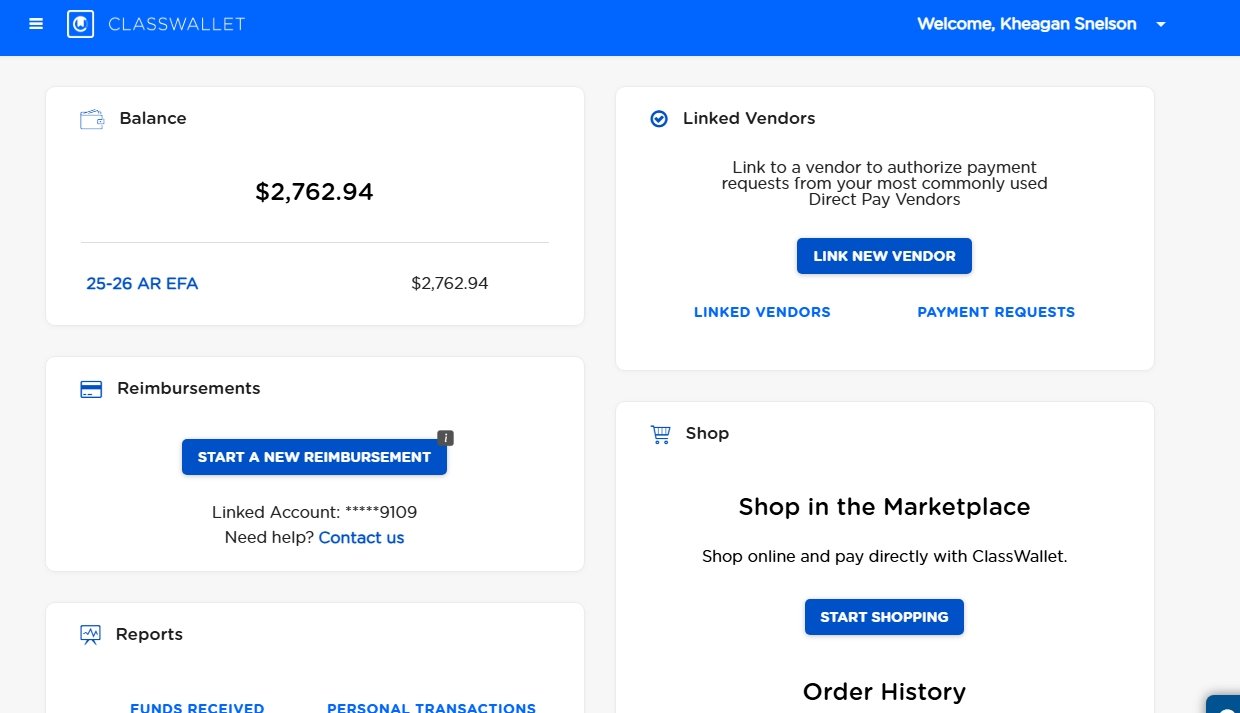The image size is (1240, 713).
Task: Click the total balance $2,762.94 heading
Action: (314, 192)
